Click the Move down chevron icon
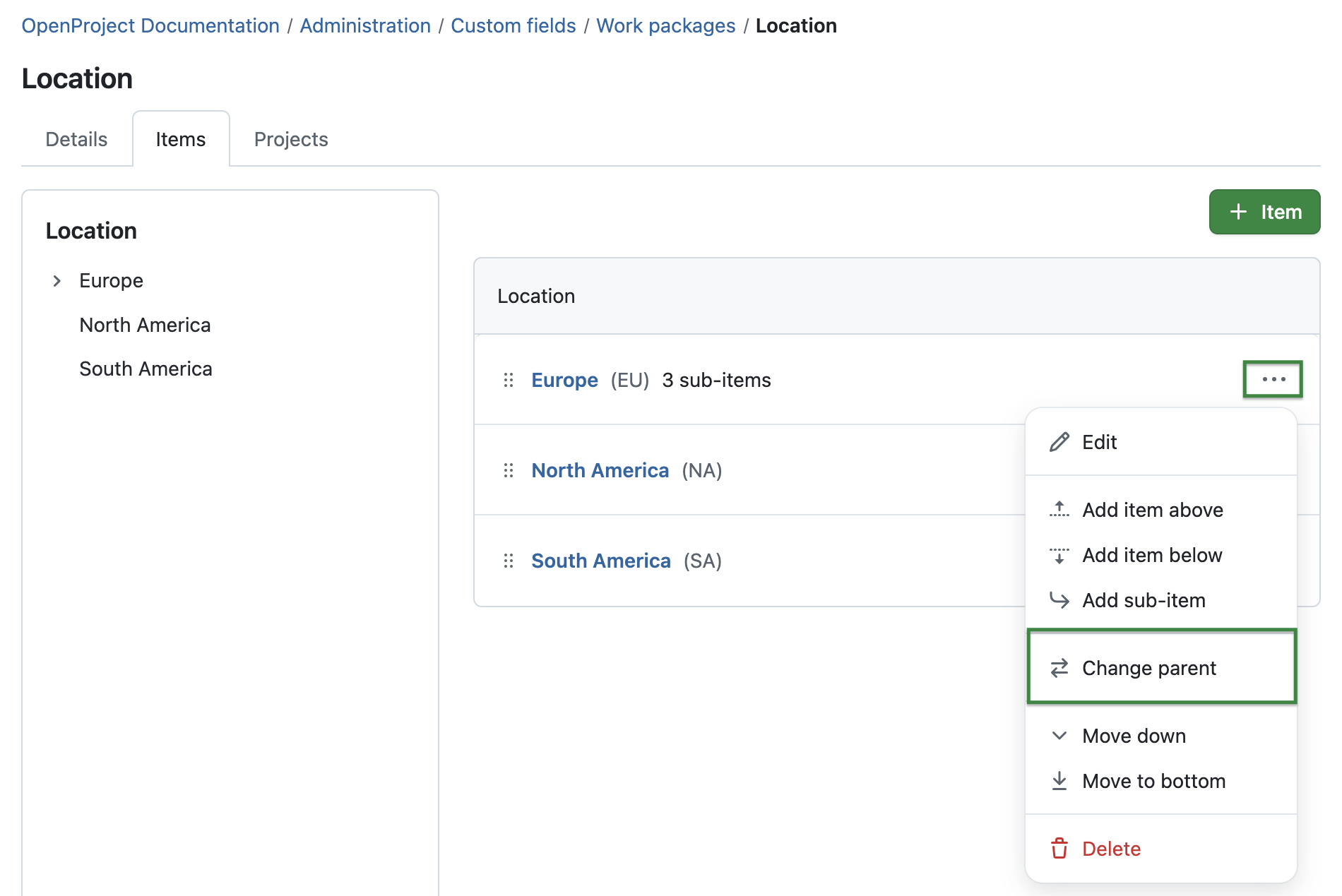This screenshot has width=1342, height=896. point(1059,735)
